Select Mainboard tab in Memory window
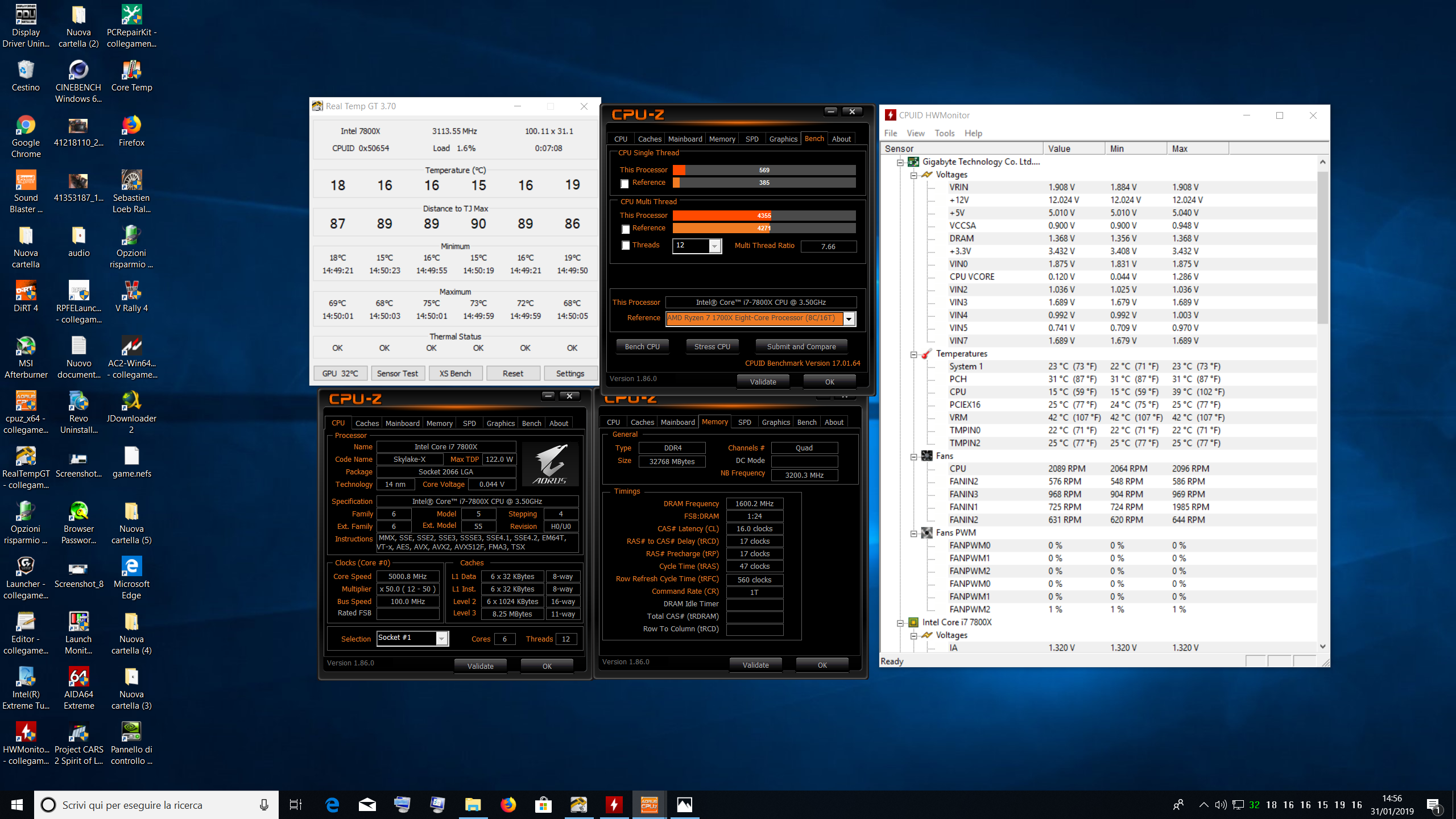Image resolution: width=1456 pixels, height=819 pixels. (678, 422)
